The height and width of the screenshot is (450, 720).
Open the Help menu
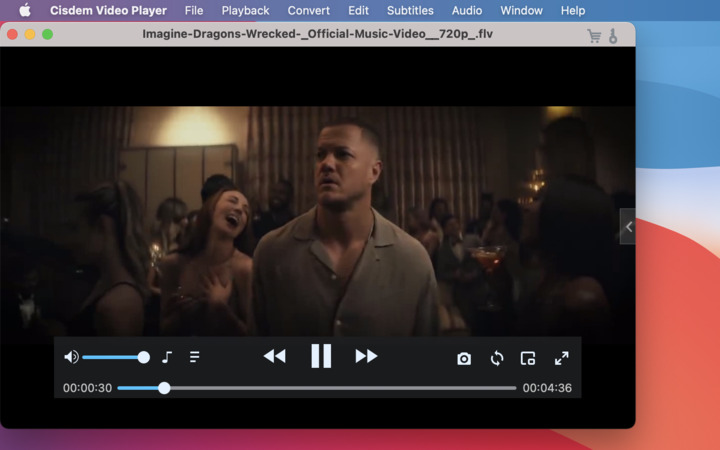coord(573,11)
